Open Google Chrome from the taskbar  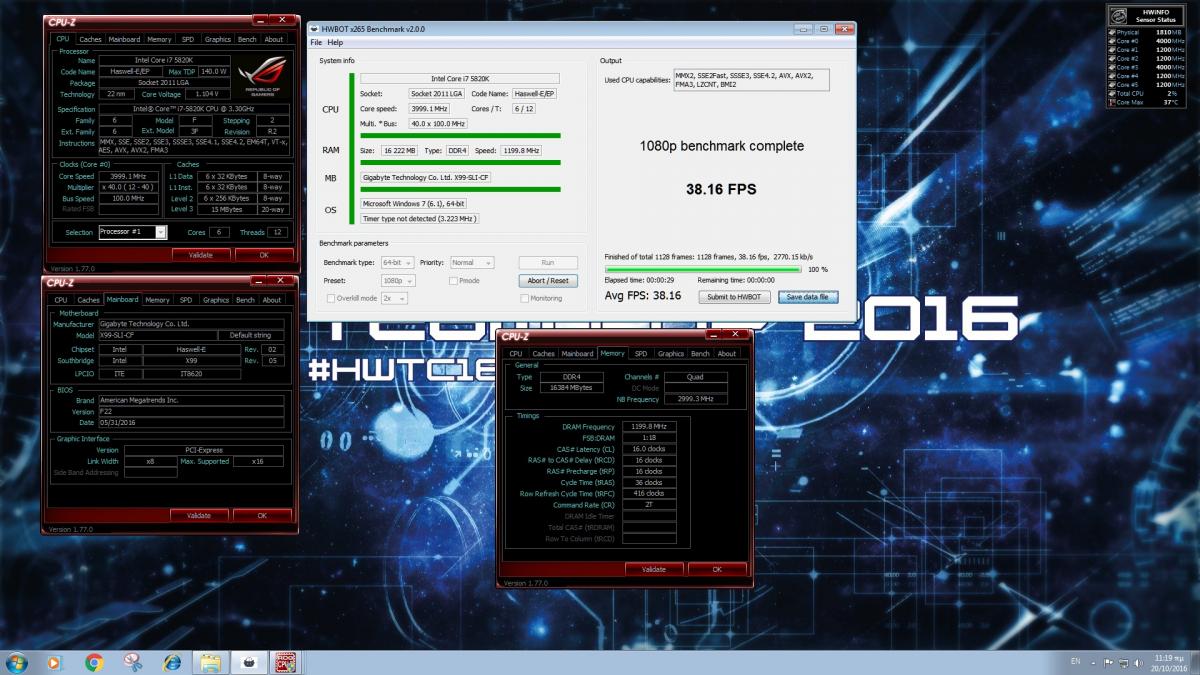(x=94, y=662)
